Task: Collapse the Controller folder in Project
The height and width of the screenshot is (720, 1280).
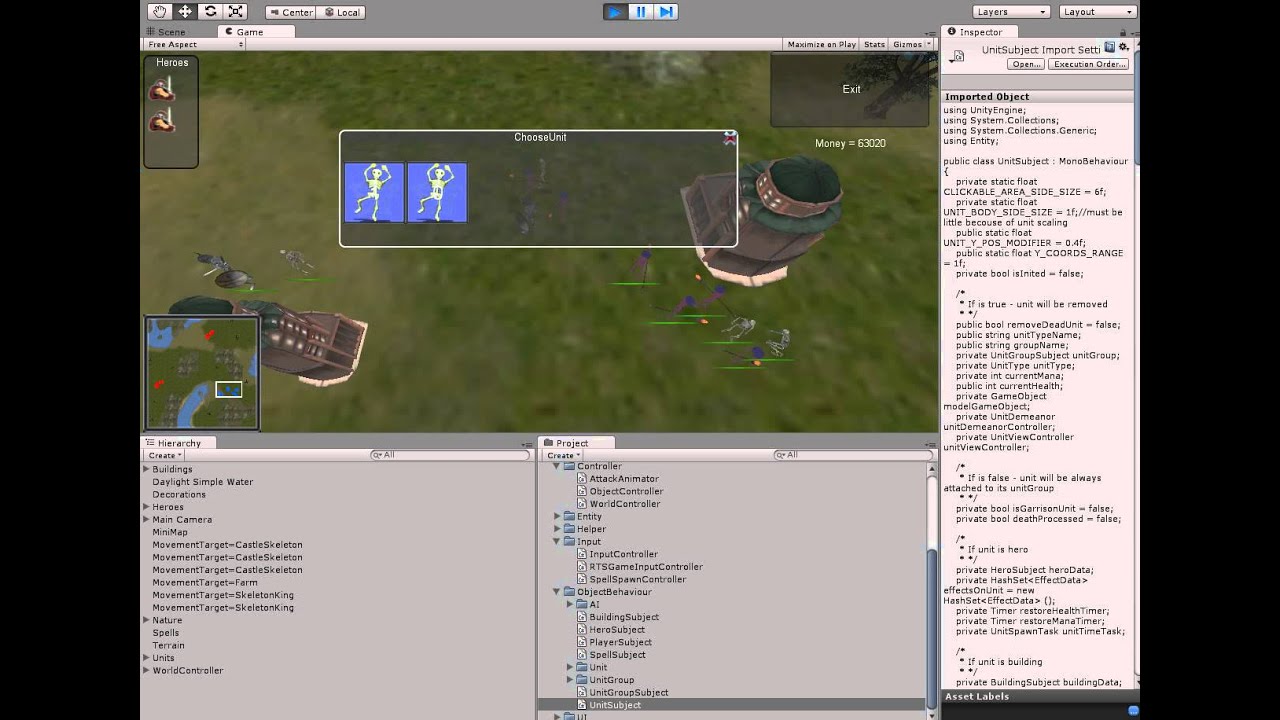Action: tap(557, 466)
